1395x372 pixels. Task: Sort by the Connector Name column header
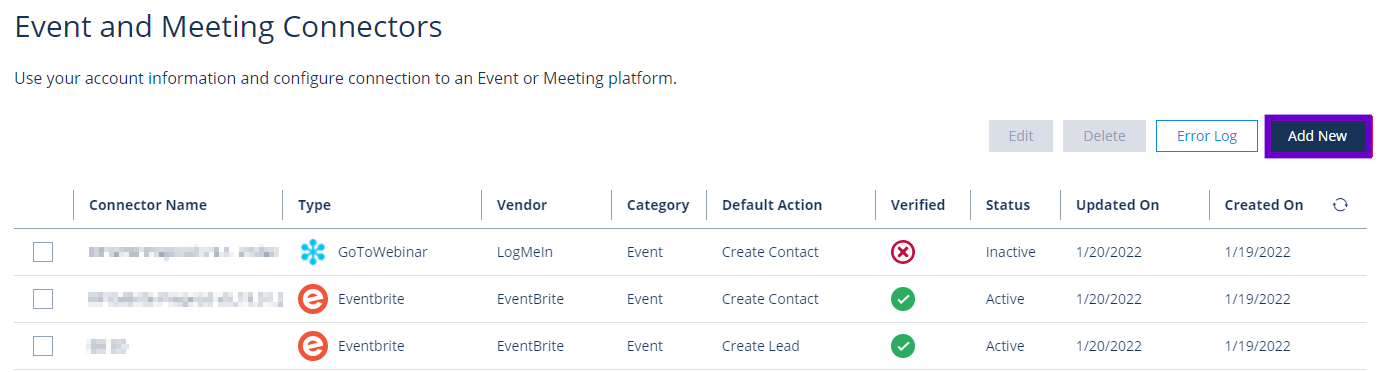coord(148,205)
